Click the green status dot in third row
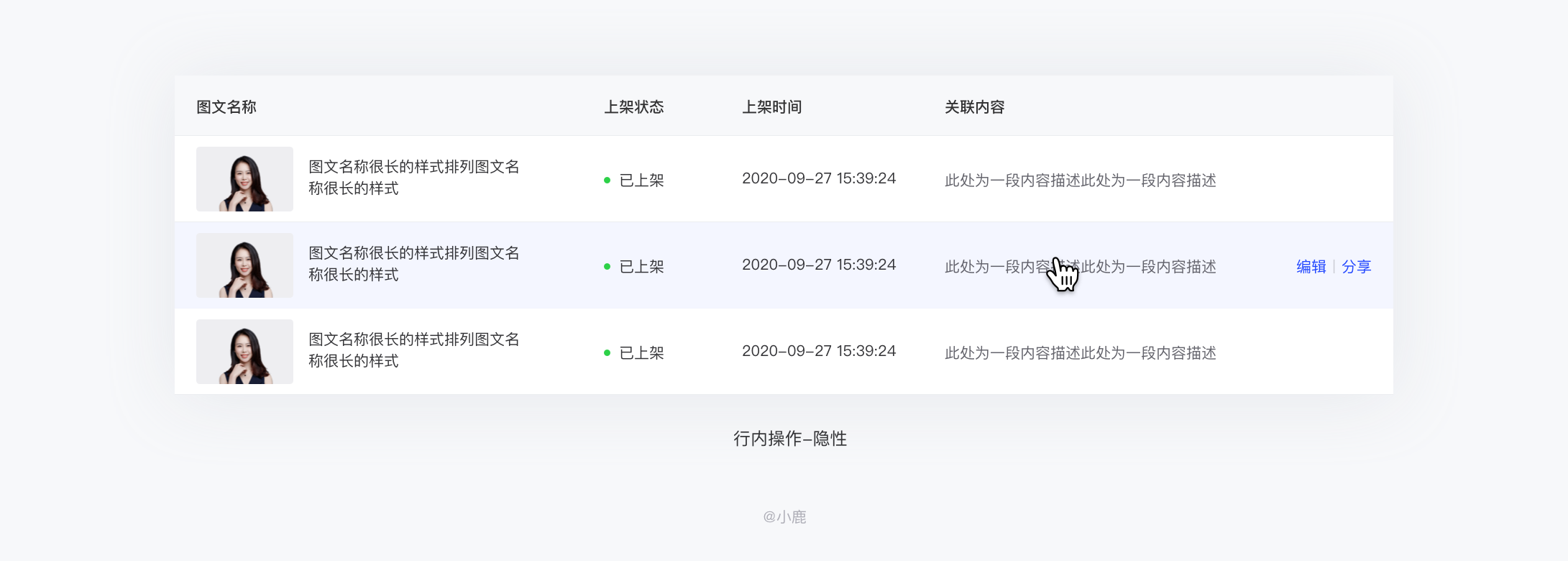Viewport: 1568px width, 561px height. [x=608, y=353]
